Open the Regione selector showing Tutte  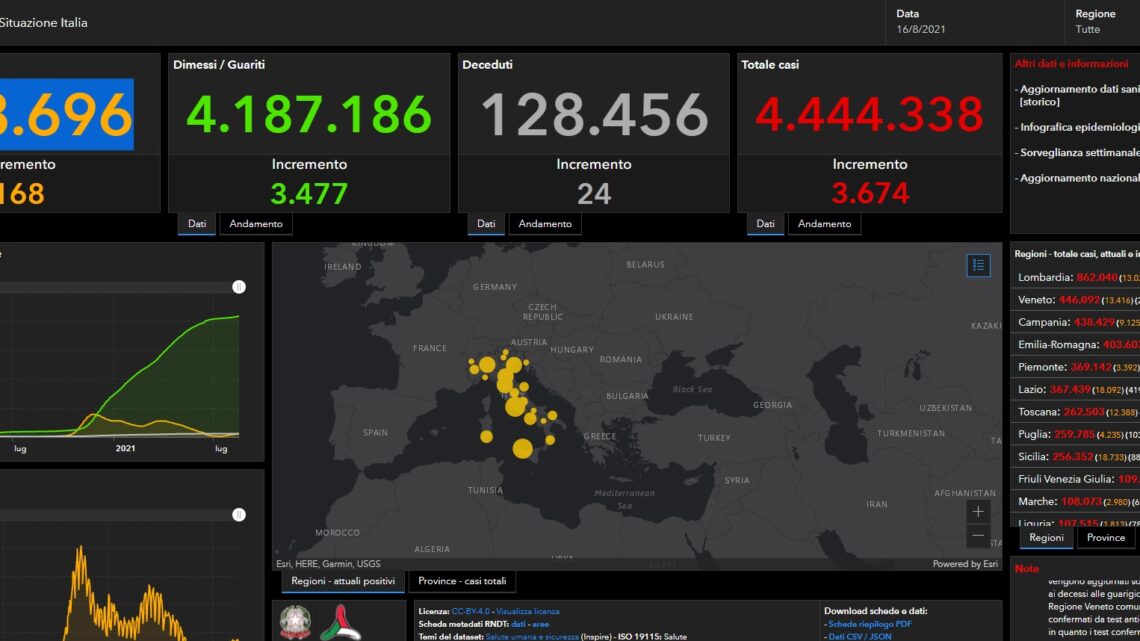coord(1103,22)
